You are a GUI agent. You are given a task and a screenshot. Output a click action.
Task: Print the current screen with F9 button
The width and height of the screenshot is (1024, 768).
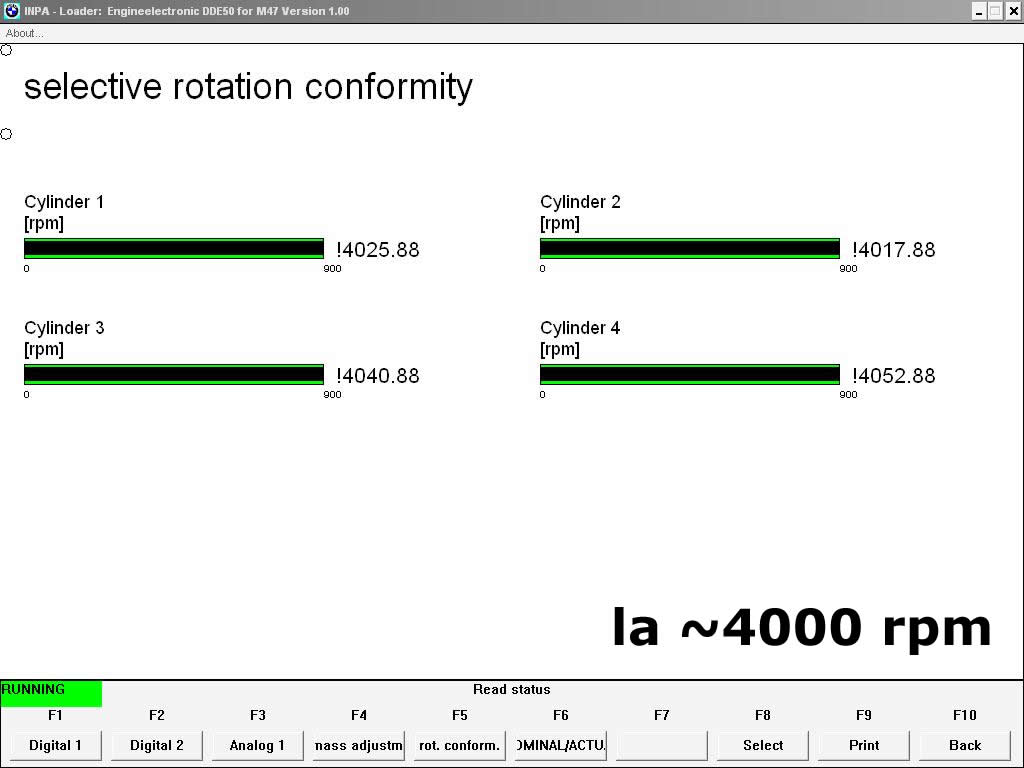pyautogui.click(x=864, y=745)
